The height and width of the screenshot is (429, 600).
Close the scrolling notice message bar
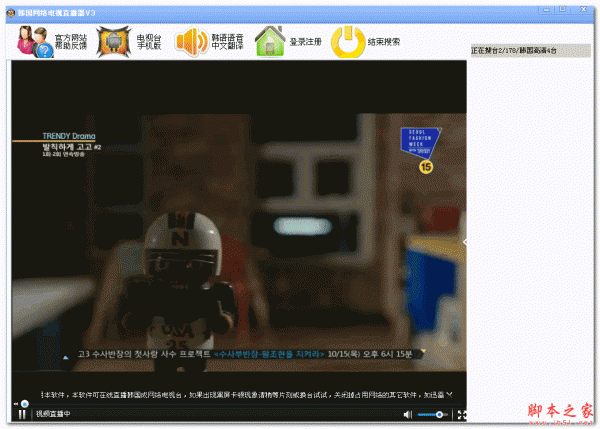click(449, 395)
